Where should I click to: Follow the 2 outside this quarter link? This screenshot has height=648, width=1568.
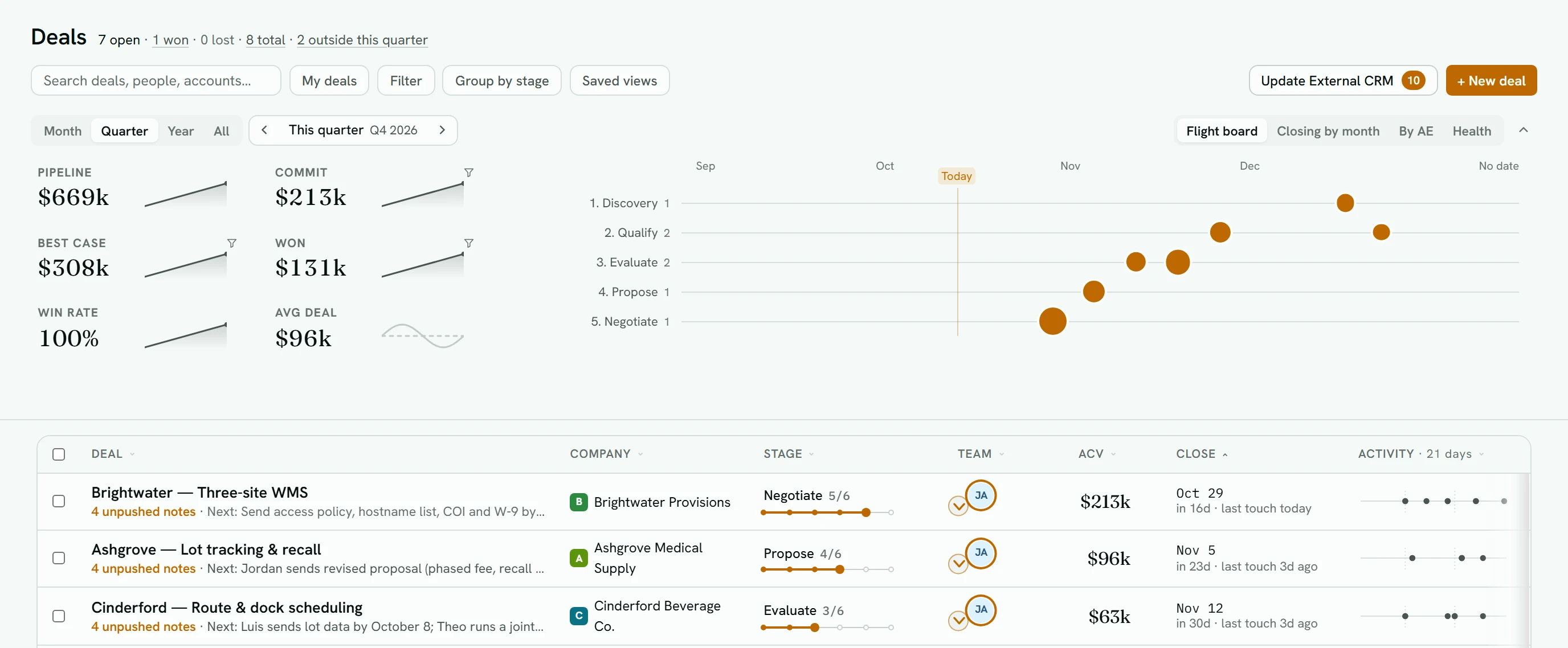coord(362,40)
